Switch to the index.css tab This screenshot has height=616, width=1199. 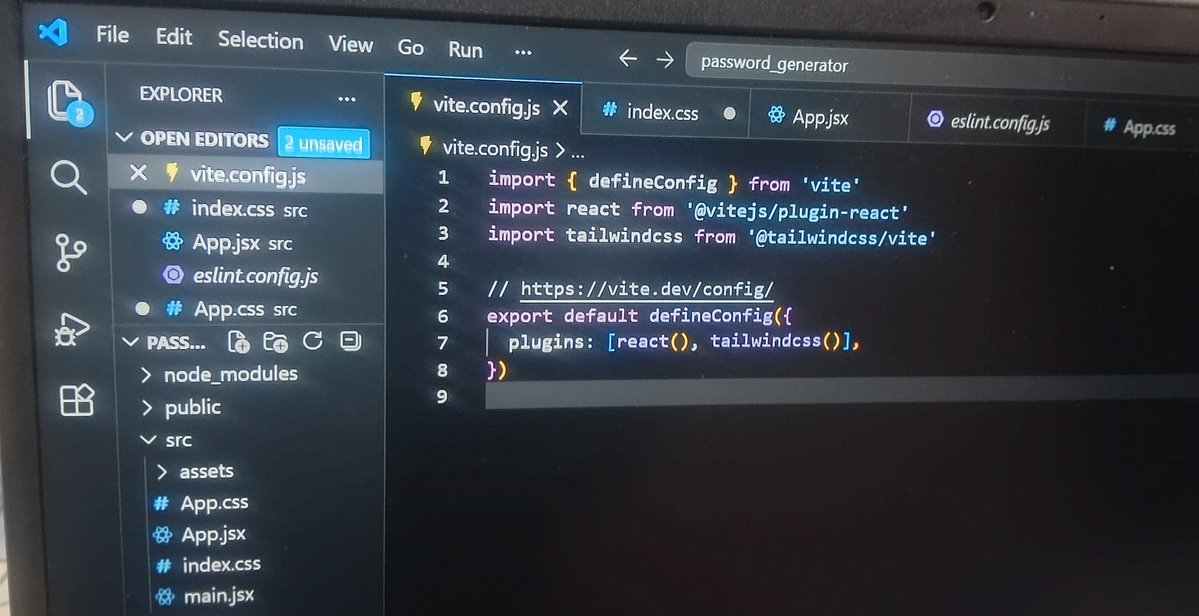pyautogui.click(x=662, y=112)
